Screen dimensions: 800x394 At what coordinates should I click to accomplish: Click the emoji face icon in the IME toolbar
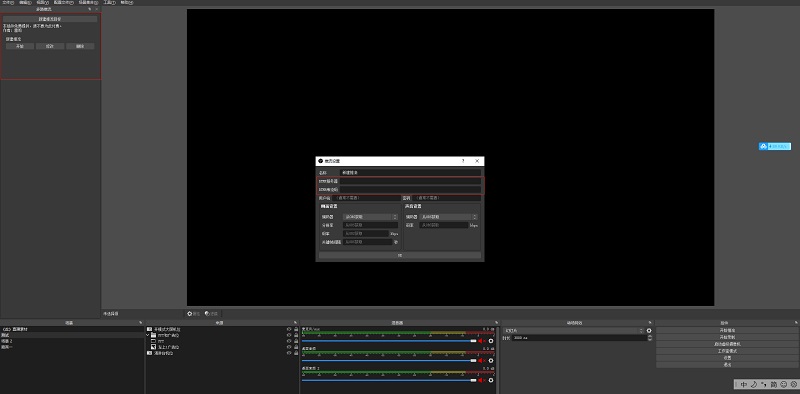[x=783, y=384]
